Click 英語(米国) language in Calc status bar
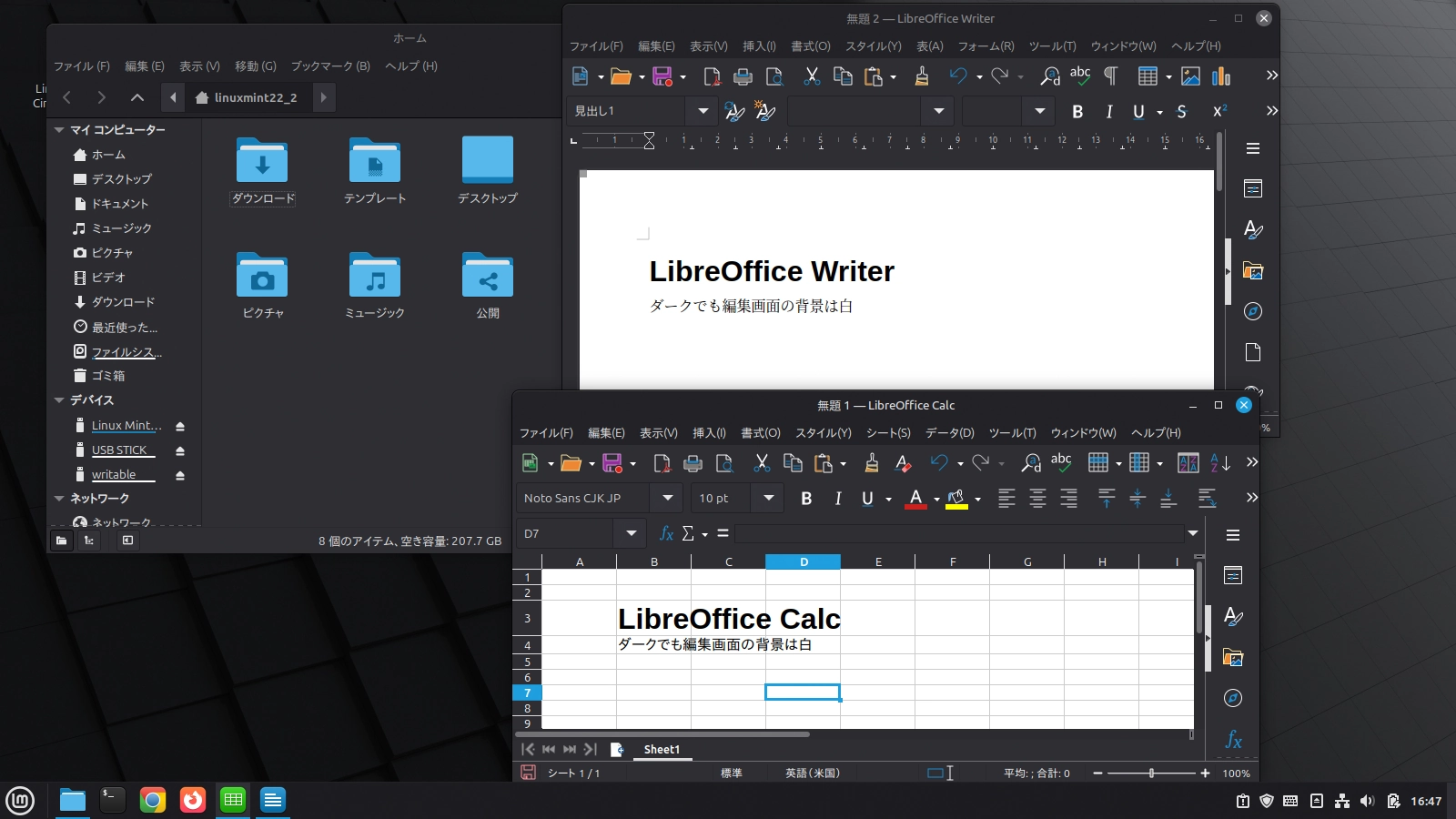This screenshot has height=819, width=1456. [813, 773]
